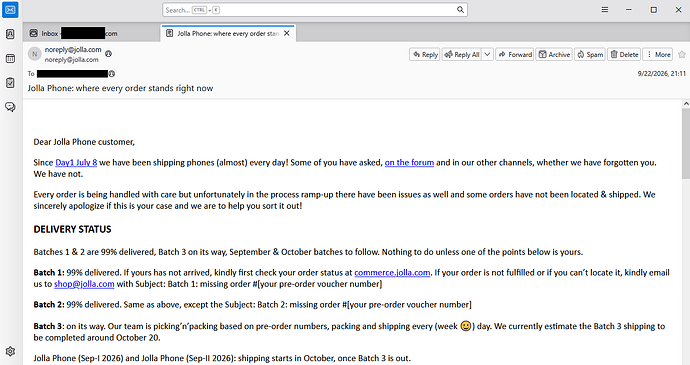Close the Jolla Phone message tab
This screenshot has height=365, width=690.
pyautogui.click(x=286, y=33)
